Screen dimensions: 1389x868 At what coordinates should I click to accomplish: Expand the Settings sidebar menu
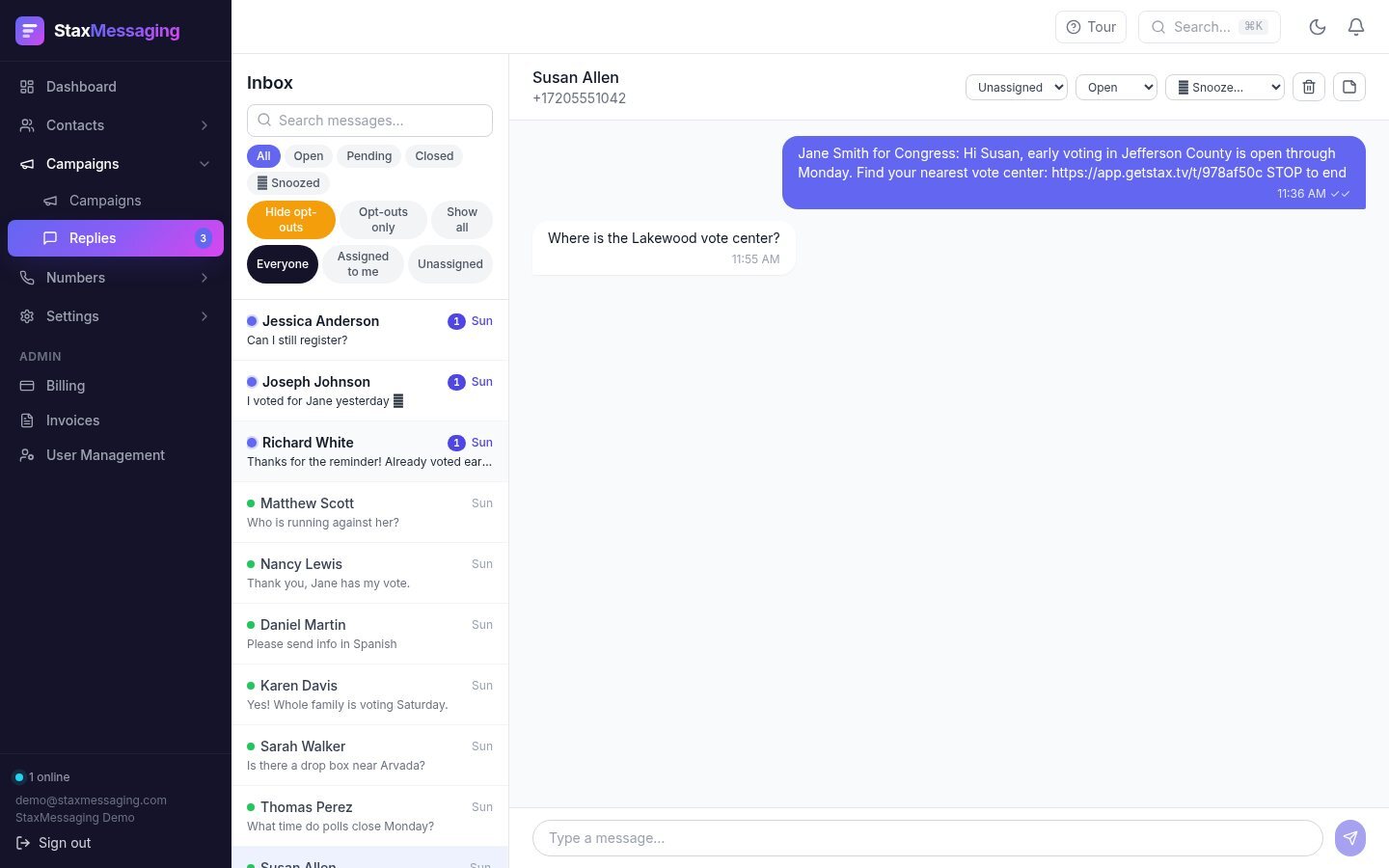(x=116, y=316)
